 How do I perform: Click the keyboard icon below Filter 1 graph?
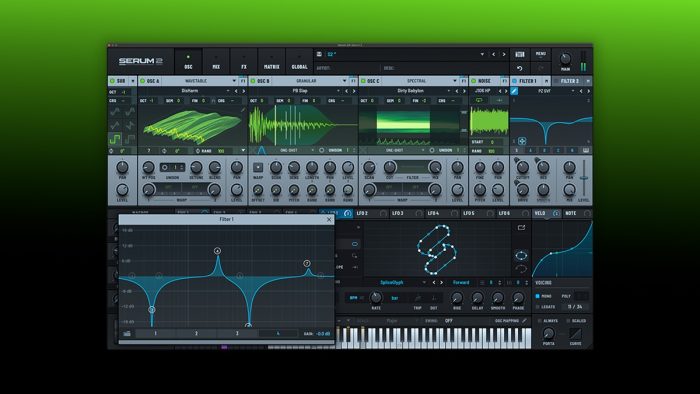click(x=586, y=150)
